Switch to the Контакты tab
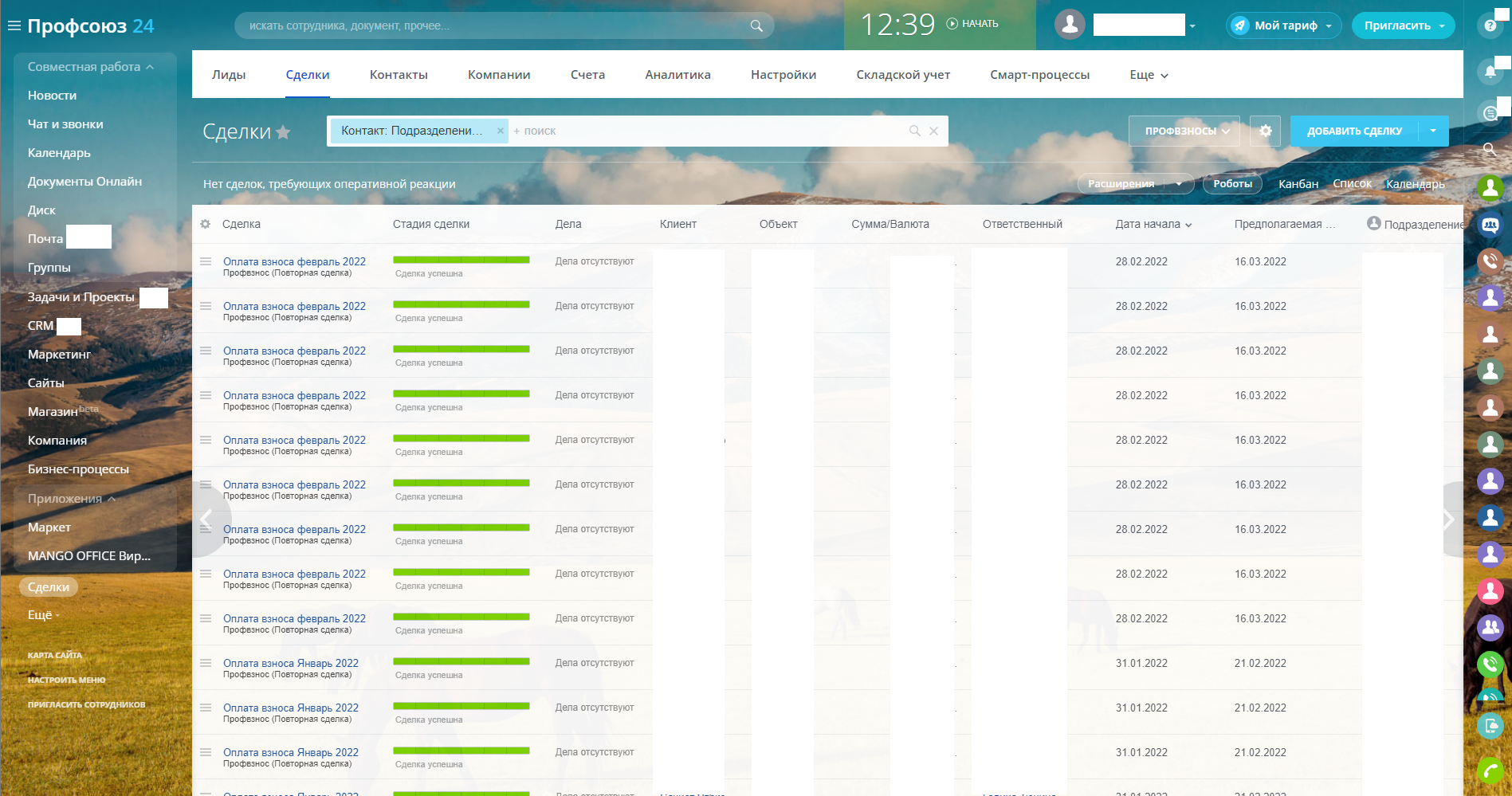This screenshot has width=1512, height=796. point(399,75)
